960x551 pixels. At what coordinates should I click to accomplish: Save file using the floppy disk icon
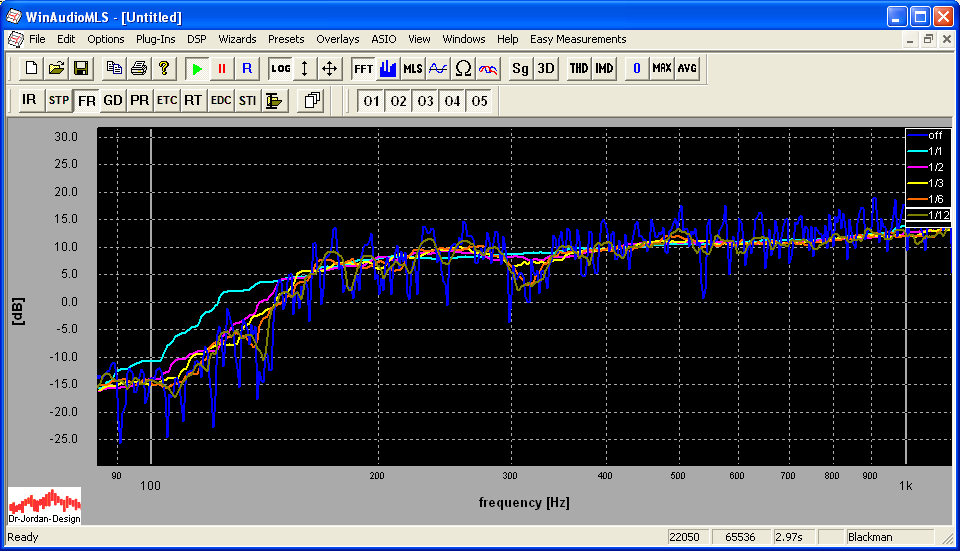coord(81,68)
